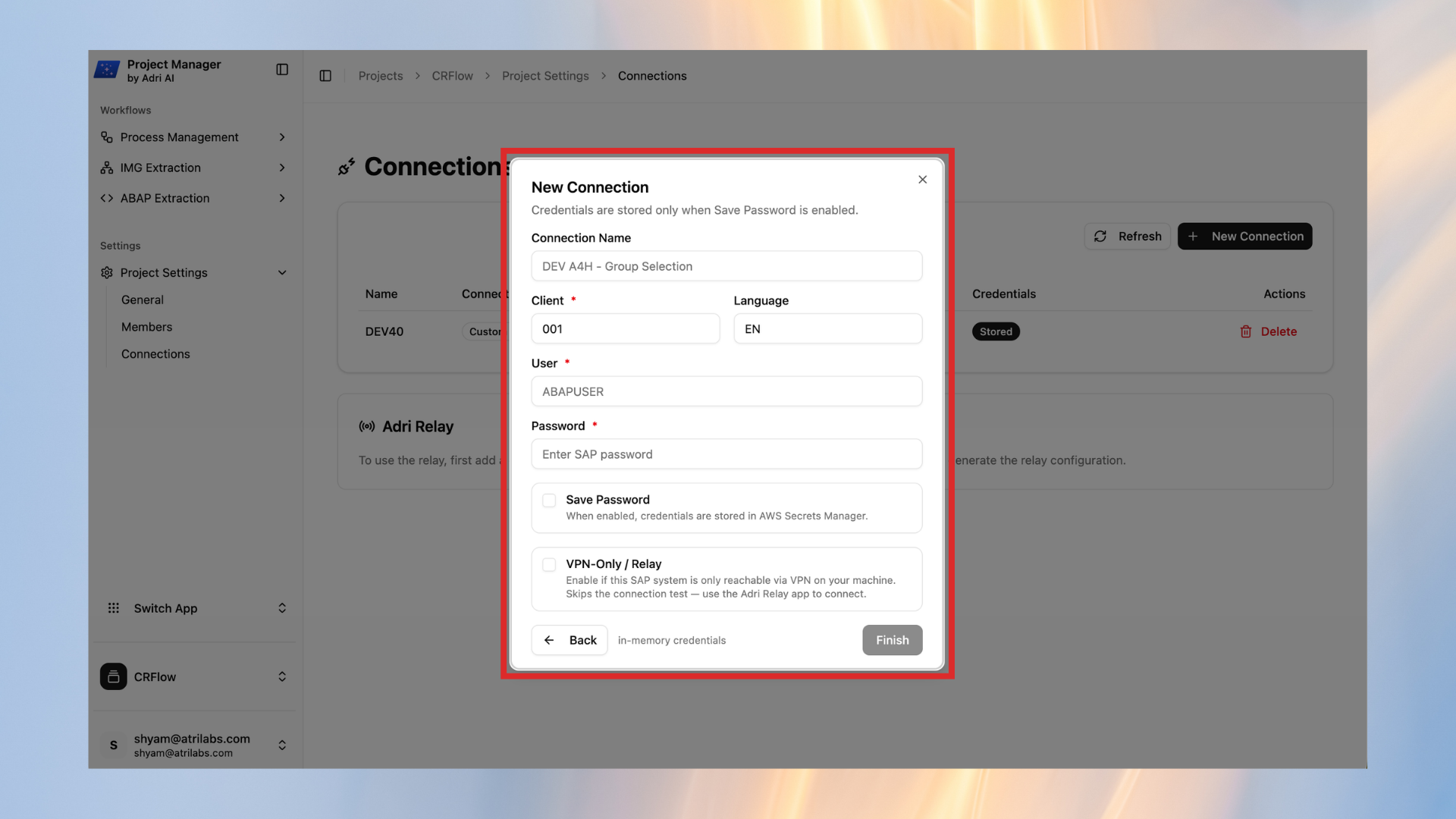Enable the VPN-Only / Relay checkbox
The height and width of the screenshot is (819, 1456).
[548, 564]
